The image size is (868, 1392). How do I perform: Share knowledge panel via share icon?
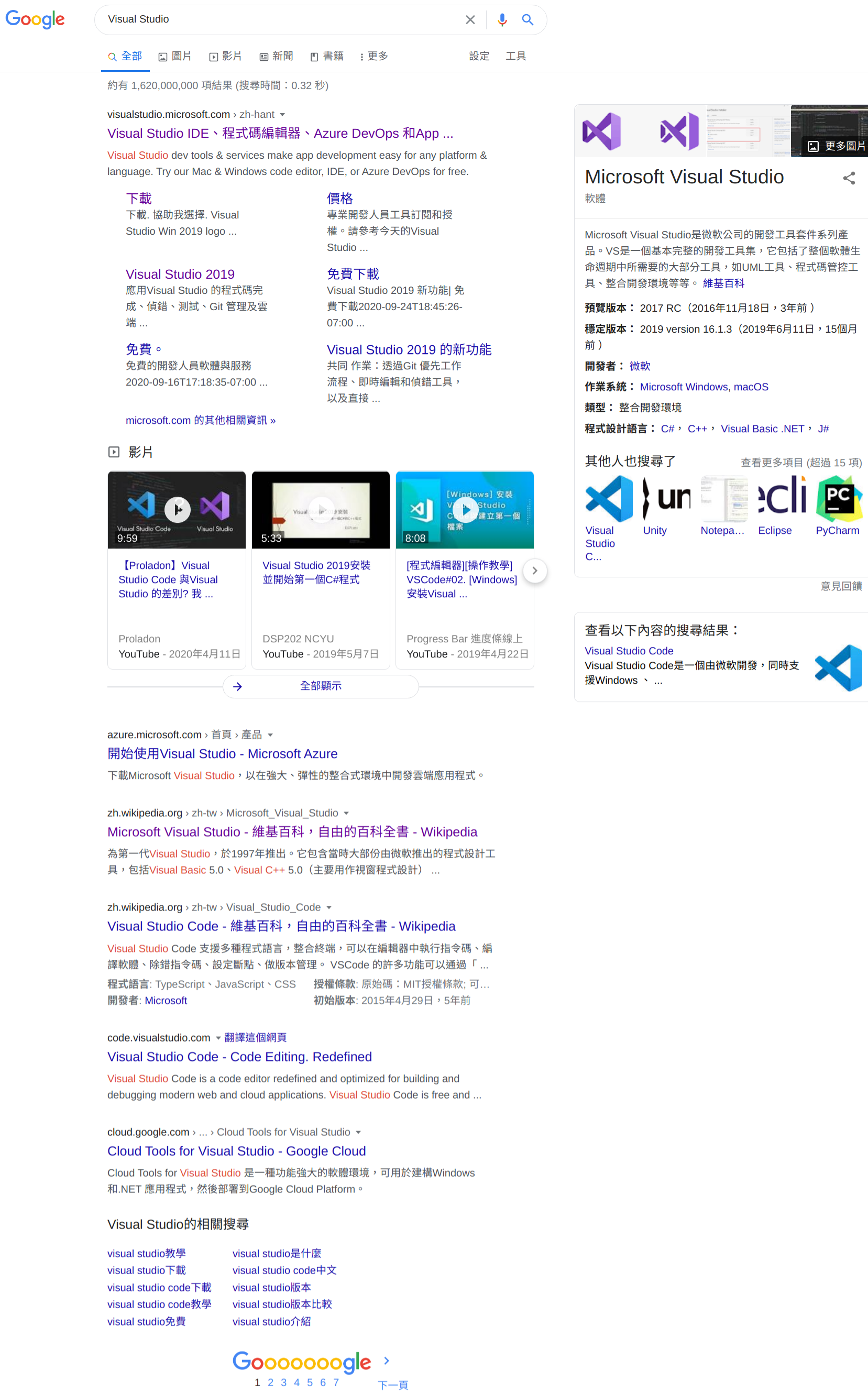pos(849,179)
